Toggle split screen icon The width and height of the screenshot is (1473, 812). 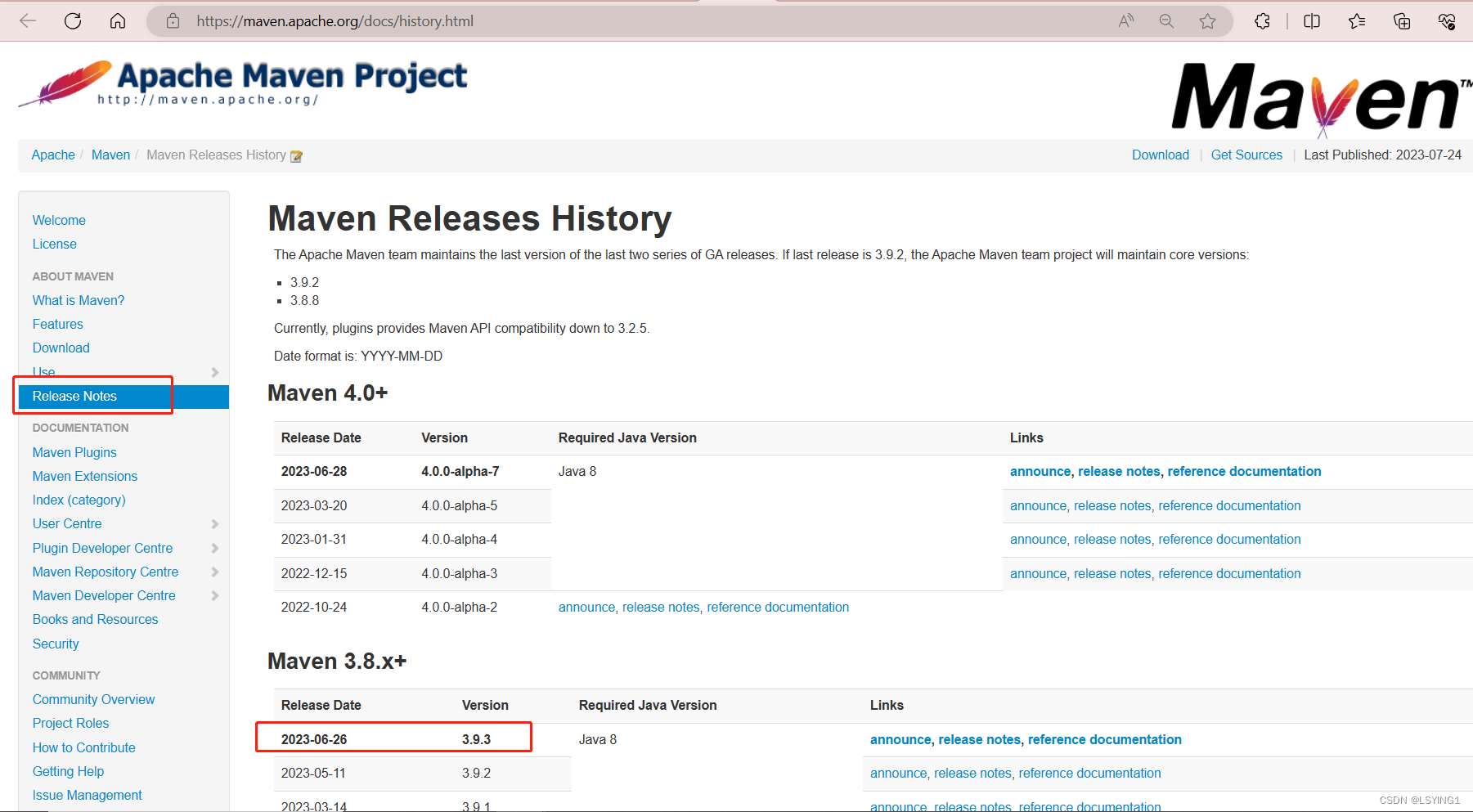[1312, 21]
